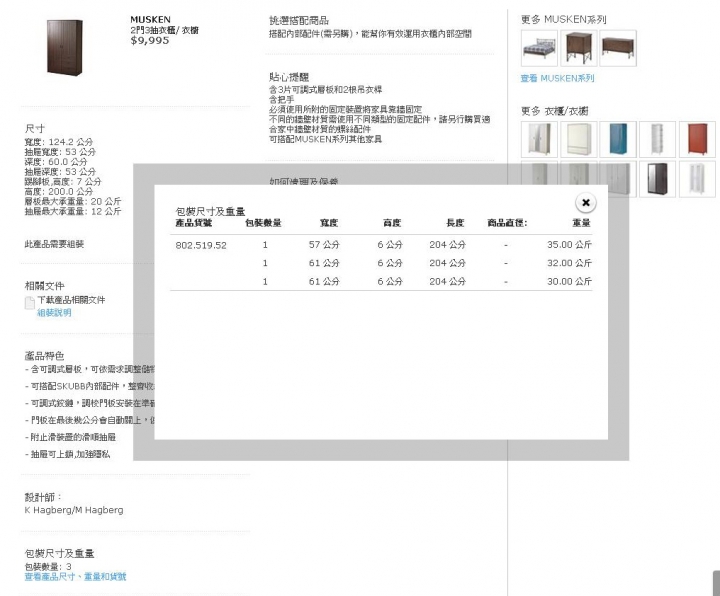Click the 挑選搭配商品 heading
Image resolution: width=720 pixels, height=596 pixels.
pyautogui.click(x=299, y=21)
